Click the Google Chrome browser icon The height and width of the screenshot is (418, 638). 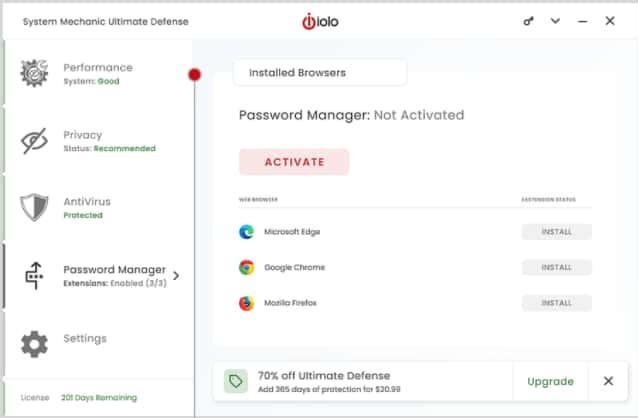[x=247, y=267]
